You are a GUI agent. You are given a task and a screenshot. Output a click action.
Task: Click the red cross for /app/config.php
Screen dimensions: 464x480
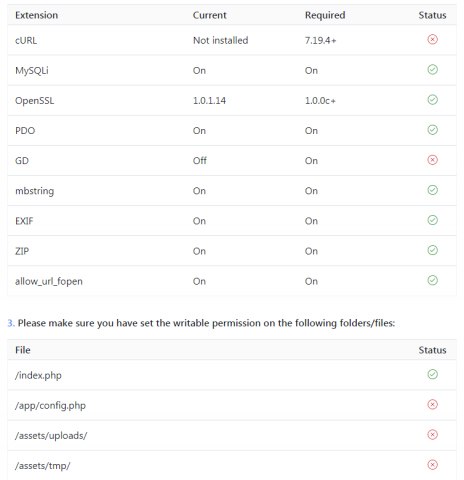(x=432, y=405)
